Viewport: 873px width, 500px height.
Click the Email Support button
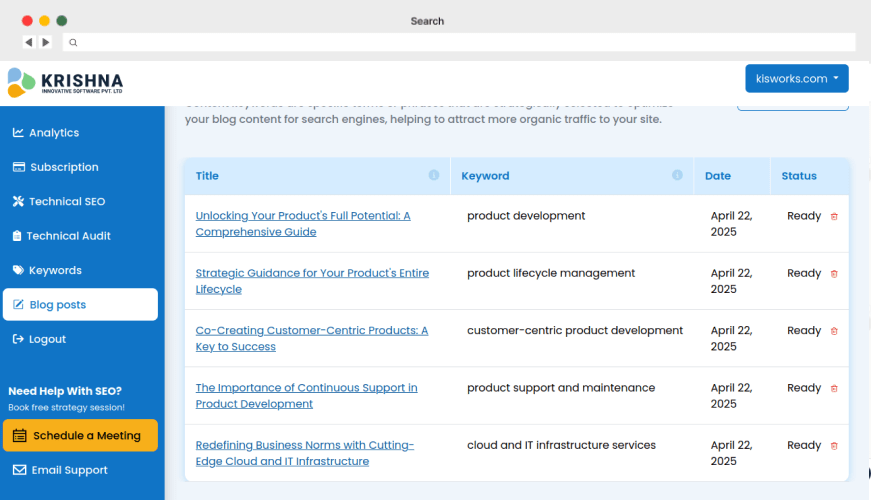[69, 470]
